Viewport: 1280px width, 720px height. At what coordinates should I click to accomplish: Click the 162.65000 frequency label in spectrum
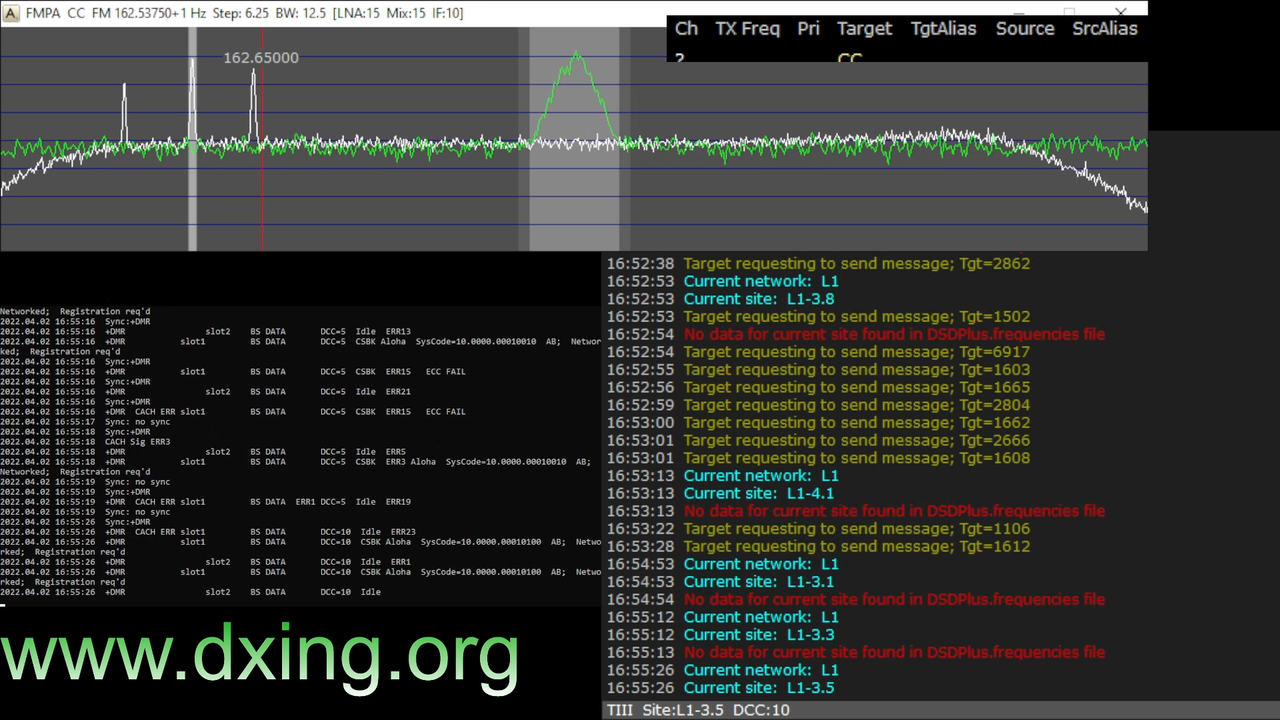pyautogui.click(x=260, y=58)
